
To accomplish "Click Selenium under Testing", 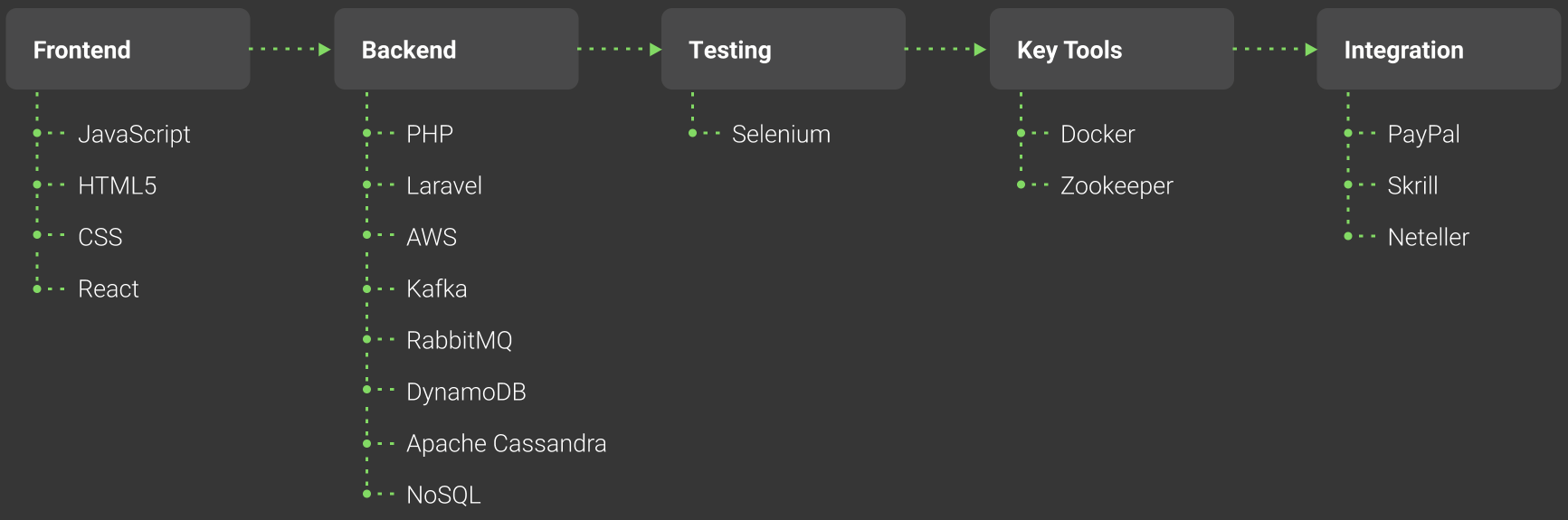I will (781, 134).
